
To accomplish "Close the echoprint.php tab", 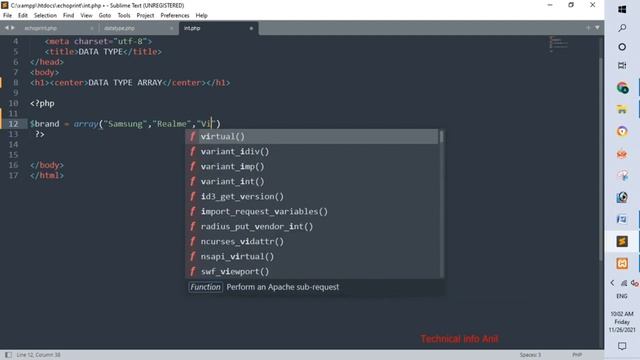I will coord(91,28).
